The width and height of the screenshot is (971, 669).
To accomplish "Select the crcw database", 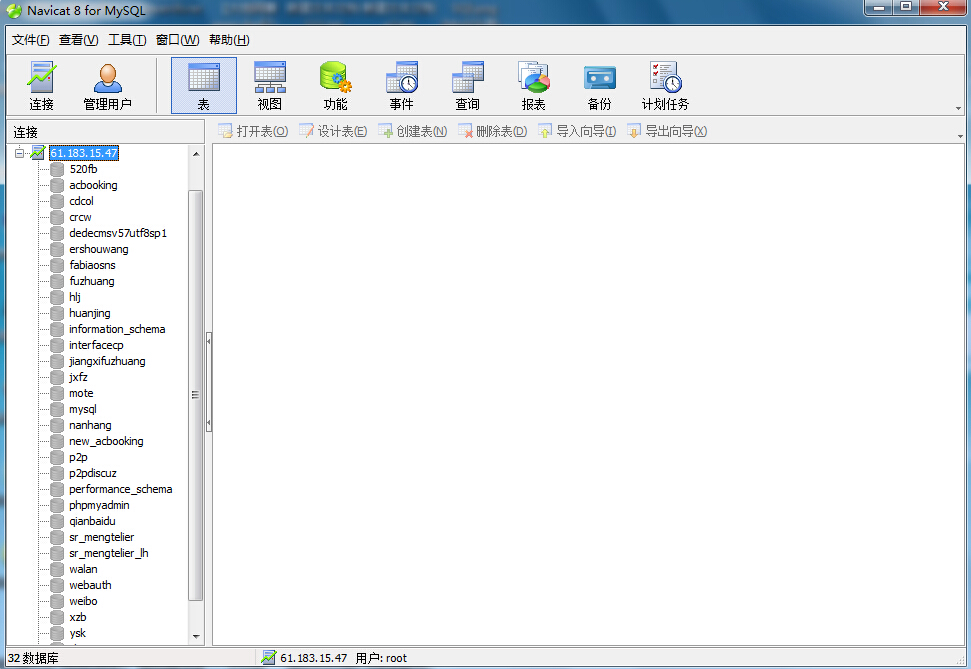I will pos(81,217).
